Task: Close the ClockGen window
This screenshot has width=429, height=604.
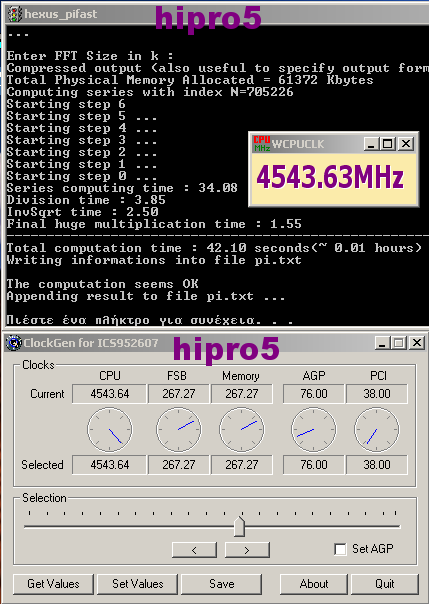Action: coord(417,342)
